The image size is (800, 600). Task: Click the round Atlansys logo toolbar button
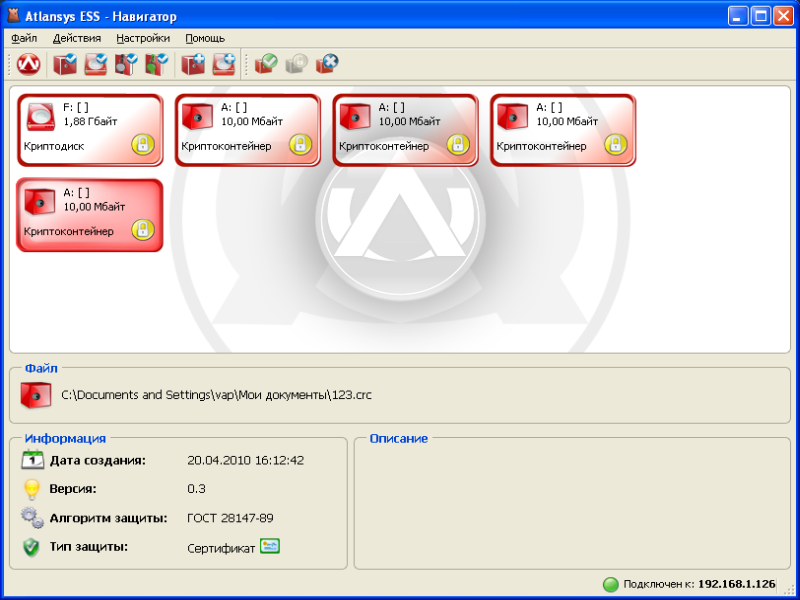tap(29, 64)
